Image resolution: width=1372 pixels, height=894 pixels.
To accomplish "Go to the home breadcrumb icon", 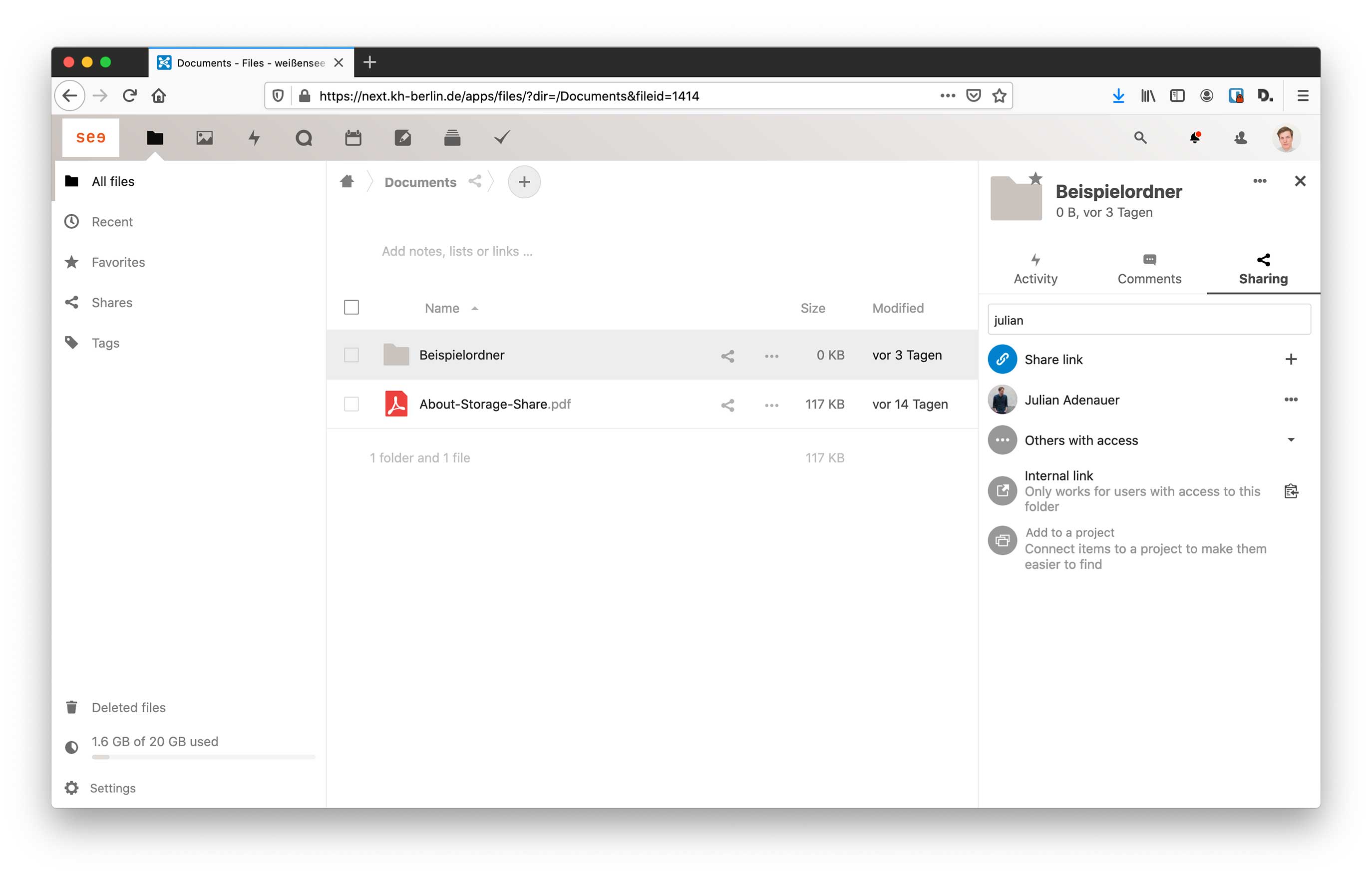I will pyautogui.click(x=346, y=182).
